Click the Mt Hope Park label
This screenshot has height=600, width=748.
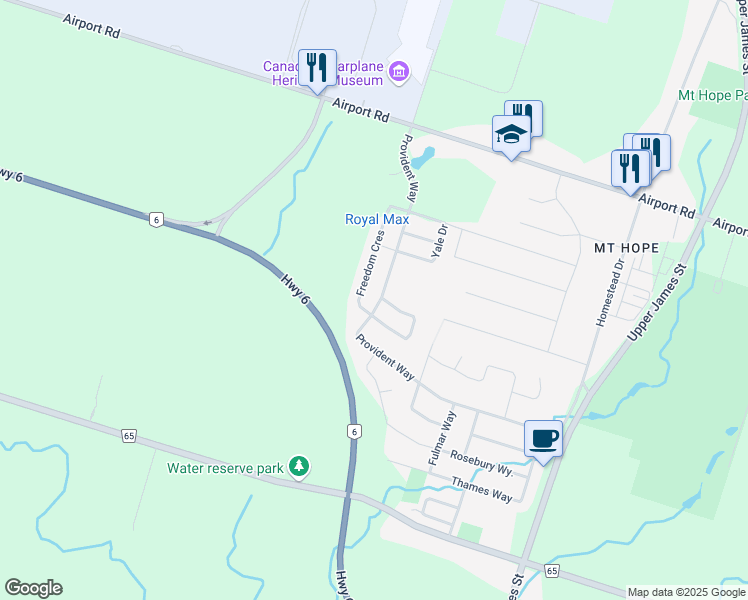713,95
